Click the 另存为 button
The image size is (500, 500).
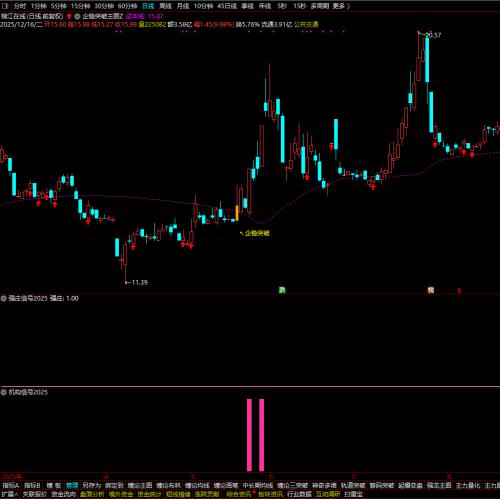coord(92,485)
